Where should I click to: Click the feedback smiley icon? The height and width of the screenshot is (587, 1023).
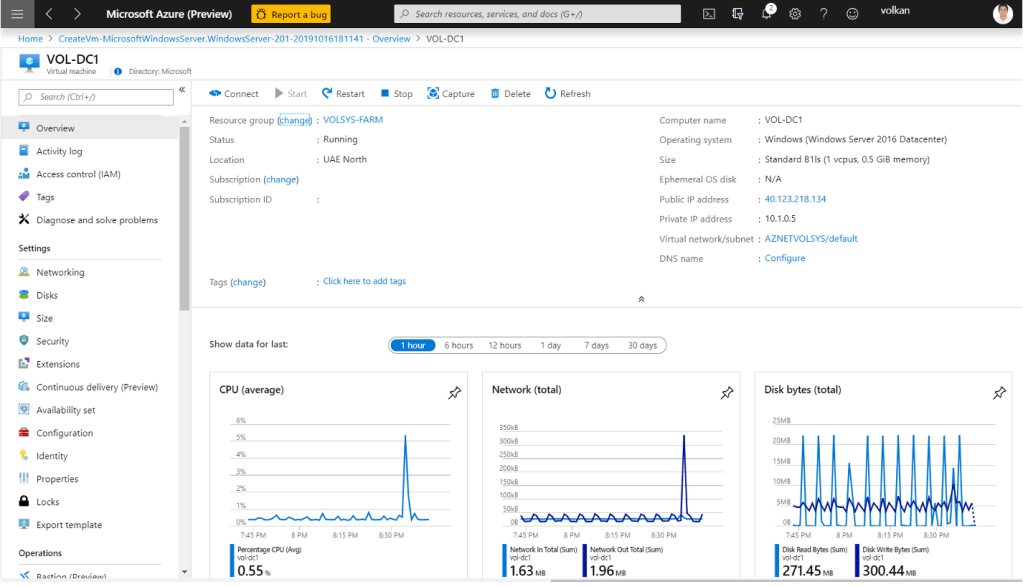click(x=852, y=14)
